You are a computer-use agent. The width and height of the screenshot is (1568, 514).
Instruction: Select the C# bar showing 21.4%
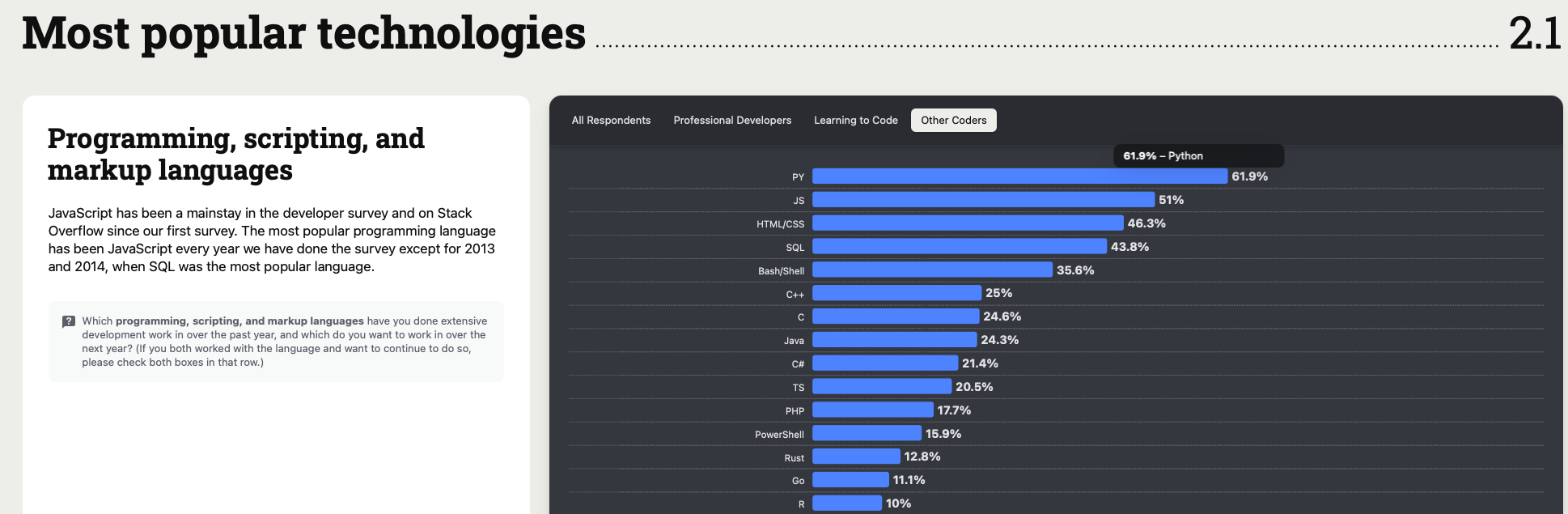(885, 363)
